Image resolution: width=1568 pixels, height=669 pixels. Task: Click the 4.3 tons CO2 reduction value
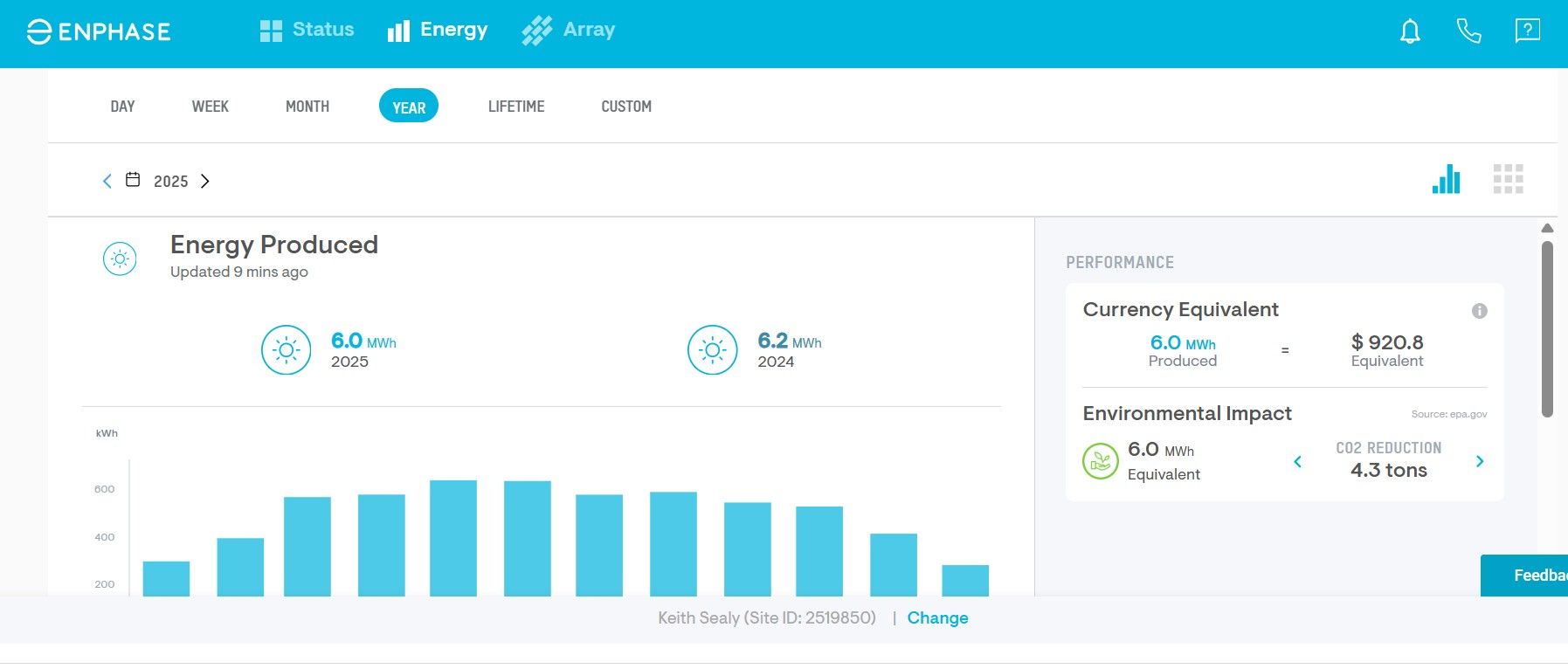click(x=1389, y=470)
